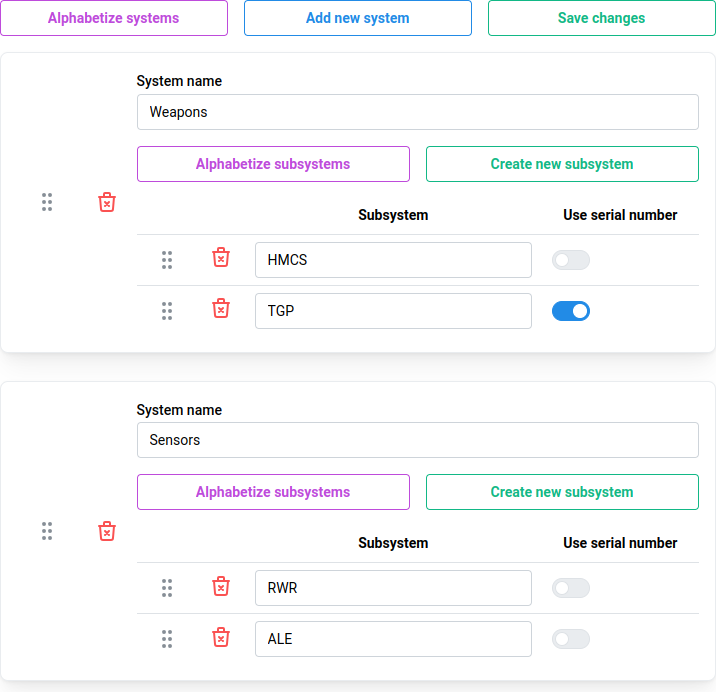Click the drag handle for Sensors system

(47, 531)
